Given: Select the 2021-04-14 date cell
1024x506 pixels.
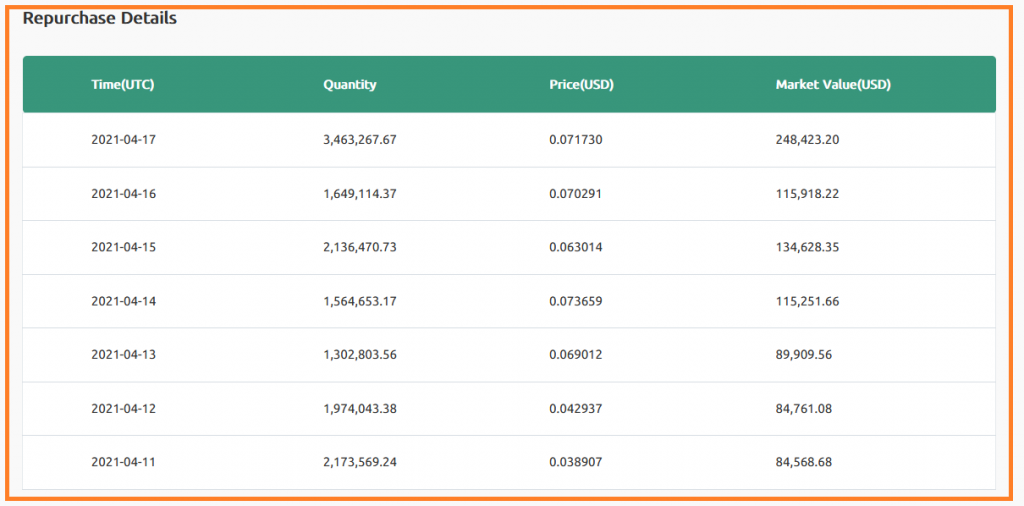Looking at the screenshot, I should pos(124,301).
